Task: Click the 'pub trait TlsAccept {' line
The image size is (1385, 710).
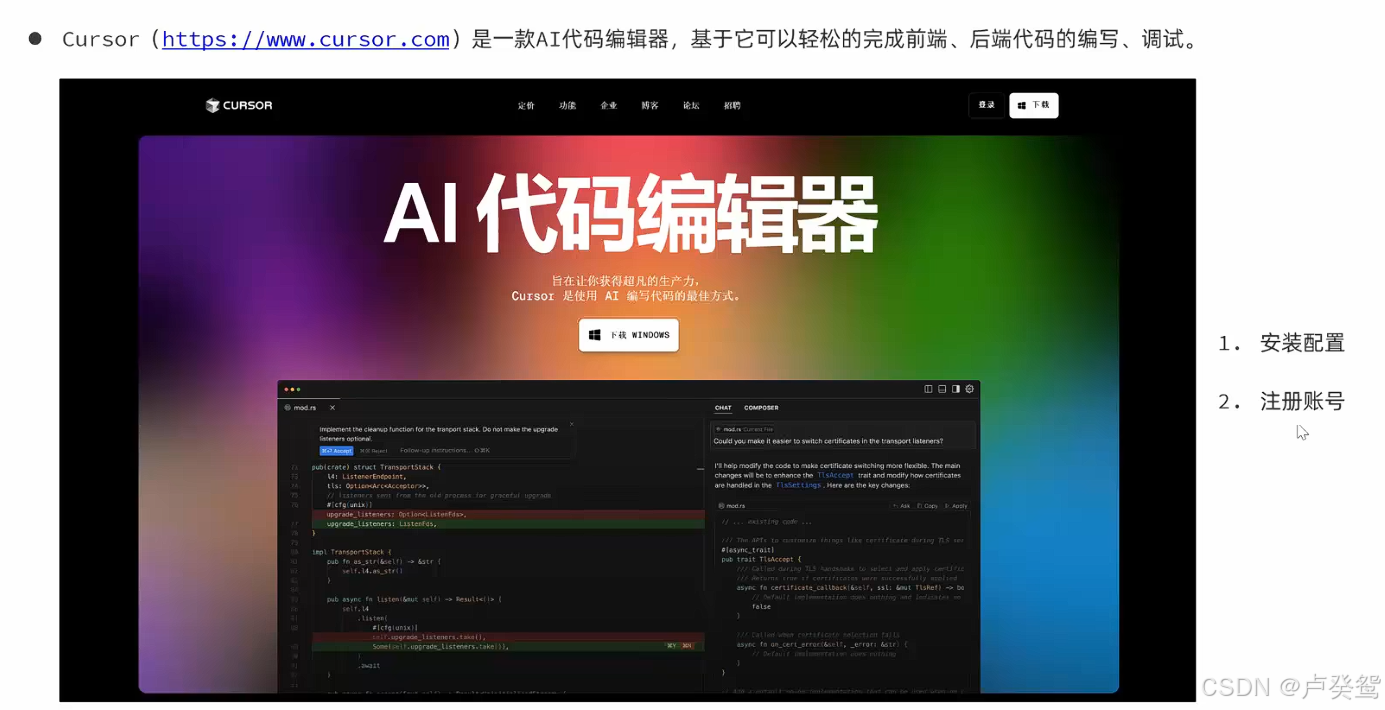Action: (x=761, y=559)
